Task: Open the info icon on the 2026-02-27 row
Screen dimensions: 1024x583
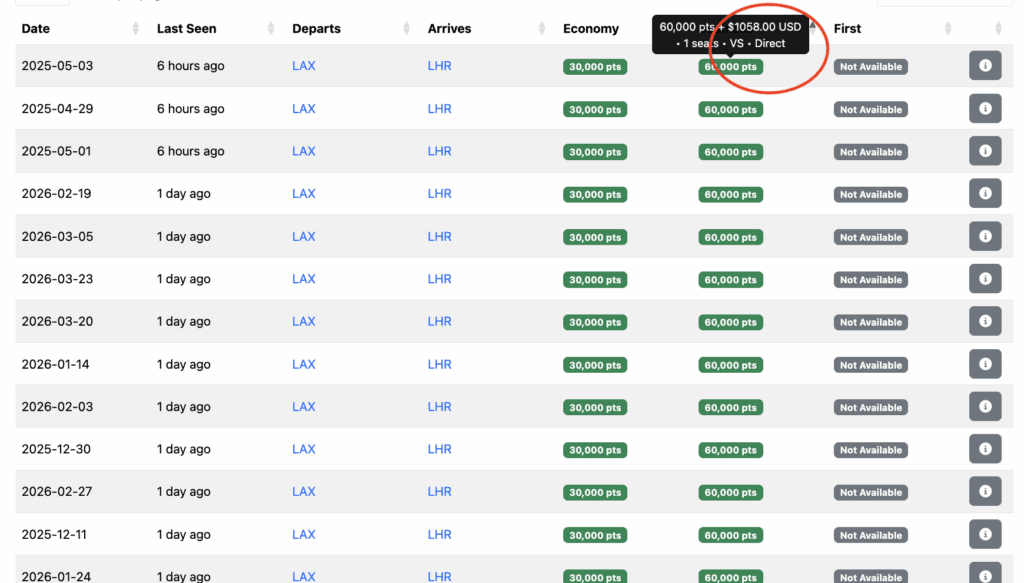Action: [x=985, y=491]
